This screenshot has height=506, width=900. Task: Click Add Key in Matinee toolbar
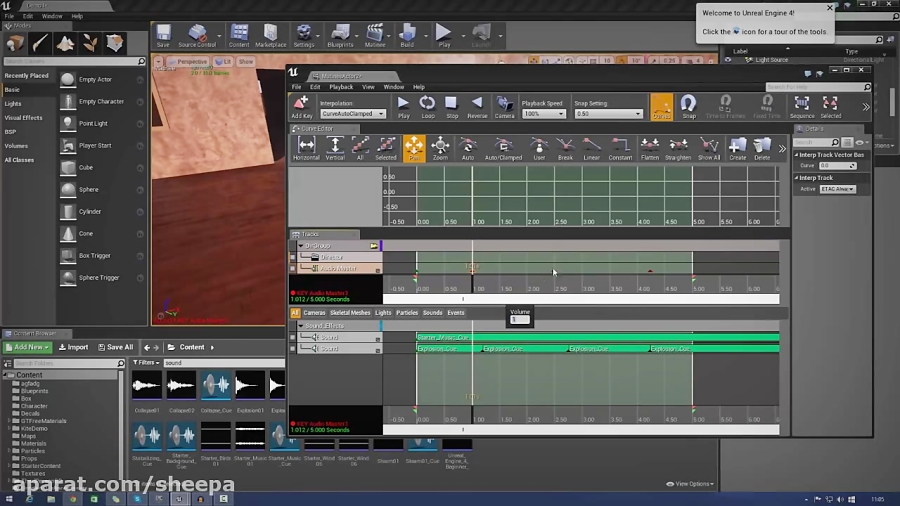point(301,107)
